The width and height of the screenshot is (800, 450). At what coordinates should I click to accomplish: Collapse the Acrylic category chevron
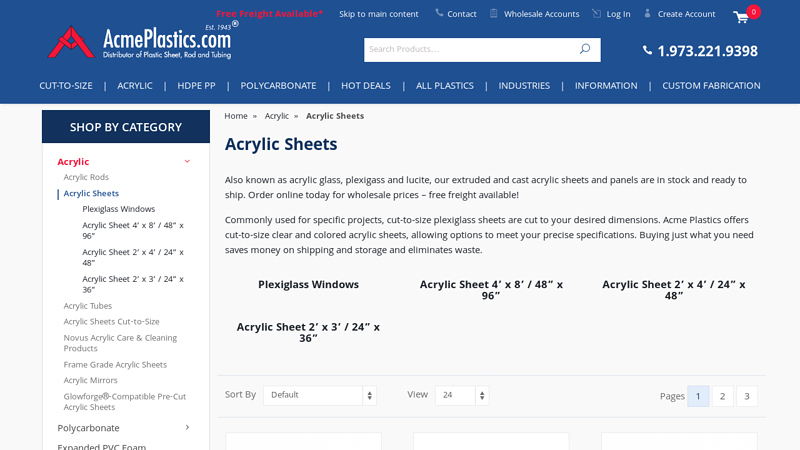(187, 161)
